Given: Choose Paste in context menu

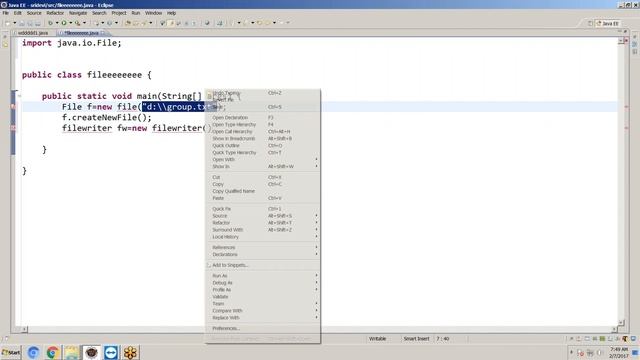Looking at the screenshot, I should tap(263, 198).
